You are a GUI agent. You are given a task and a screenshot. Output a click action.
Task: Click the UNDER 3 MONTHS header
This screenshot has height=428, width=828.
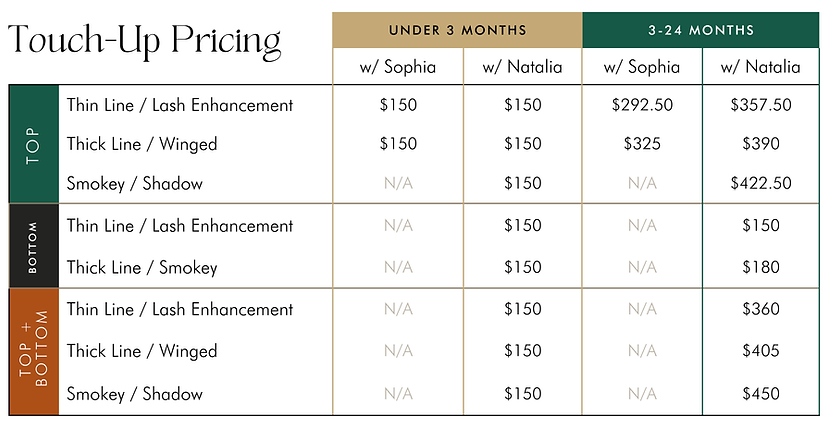(x=457, y=30)
